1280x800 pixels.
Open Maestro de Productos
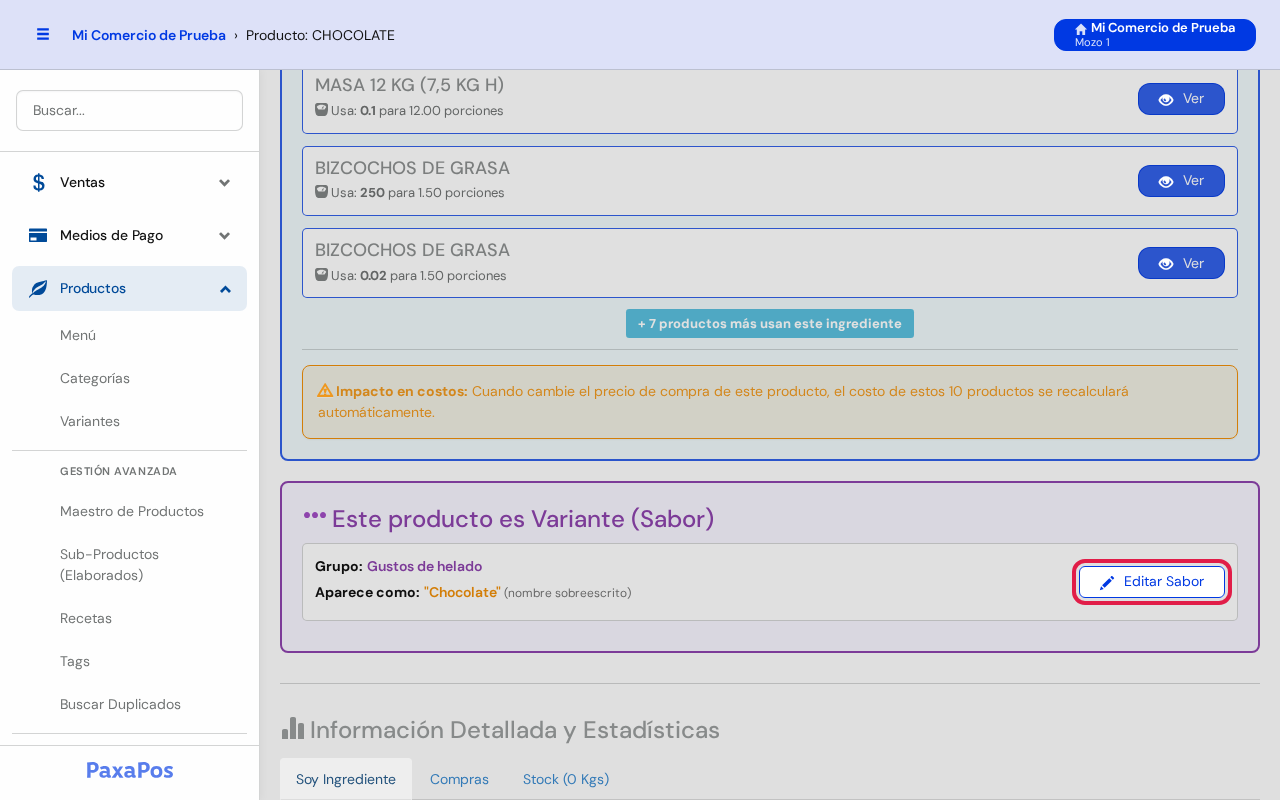[x=132, y=511]
